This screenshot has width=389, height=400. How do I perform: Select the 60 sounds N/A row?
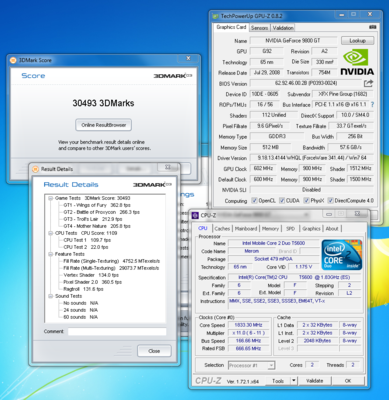(81, 317)
